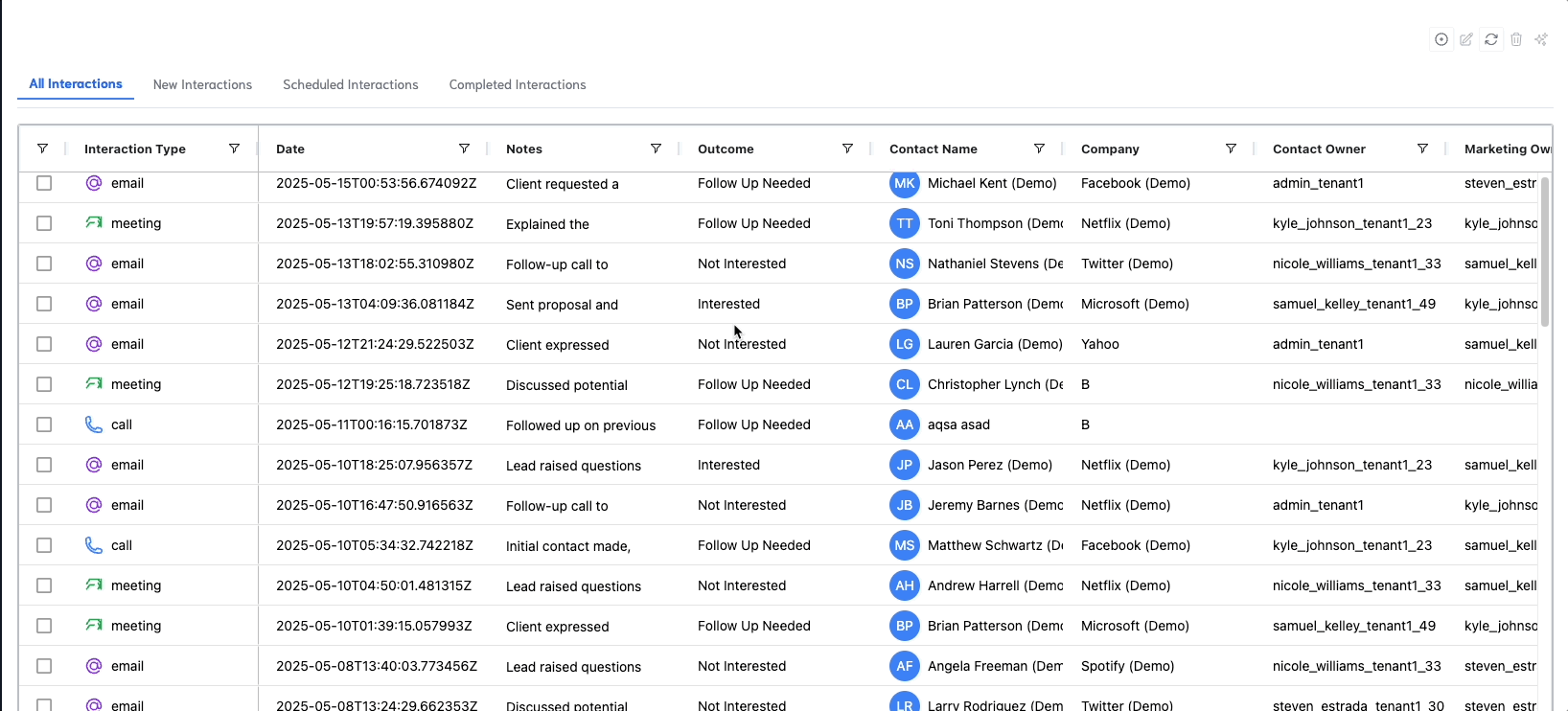Switch to New Interactions tab

pyautogui.click(x=202, y=84)
